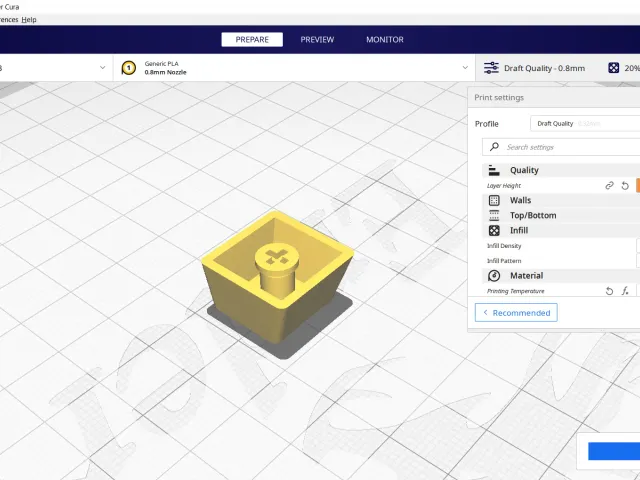
Task: Expand the Top/Bottom settings category
Action: [x=561, y=215]
